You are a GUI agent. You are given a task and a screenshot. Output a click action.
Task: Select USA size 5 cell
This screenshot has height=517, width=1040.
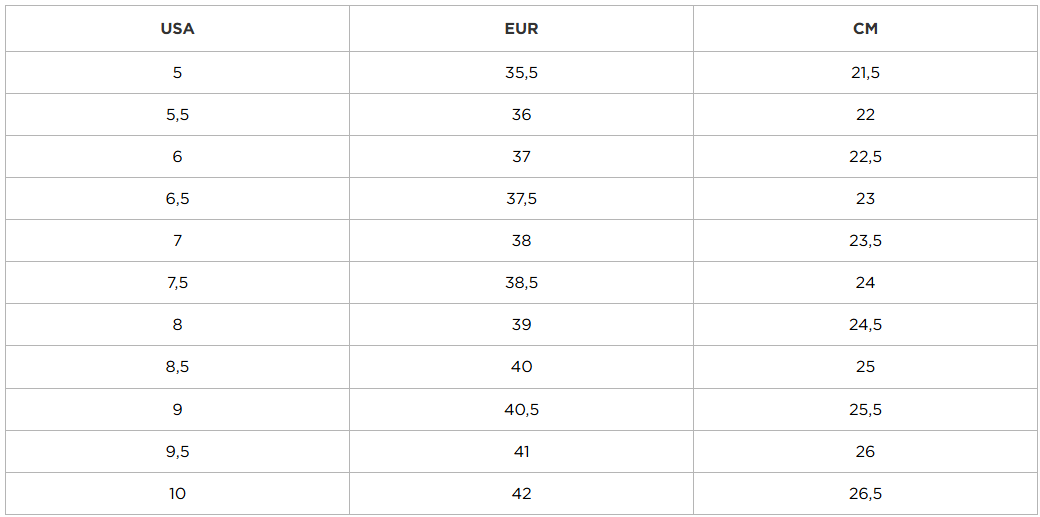pyautogui.click(x=177, y=73)
